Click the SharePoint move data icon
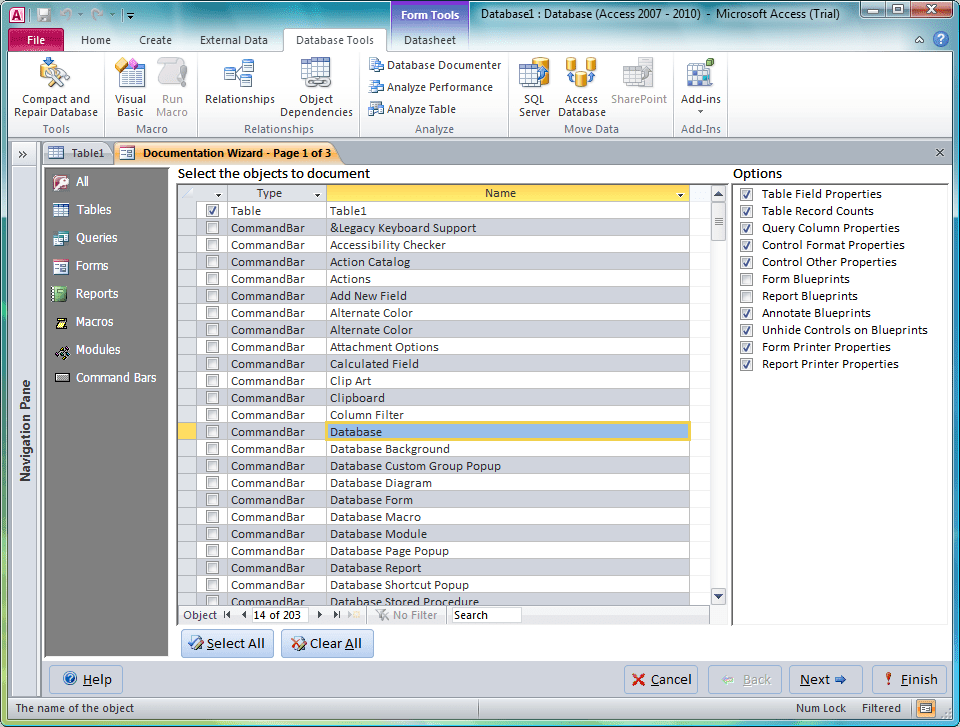Screen dimensions: 960x727 click(x=639, y=72)
